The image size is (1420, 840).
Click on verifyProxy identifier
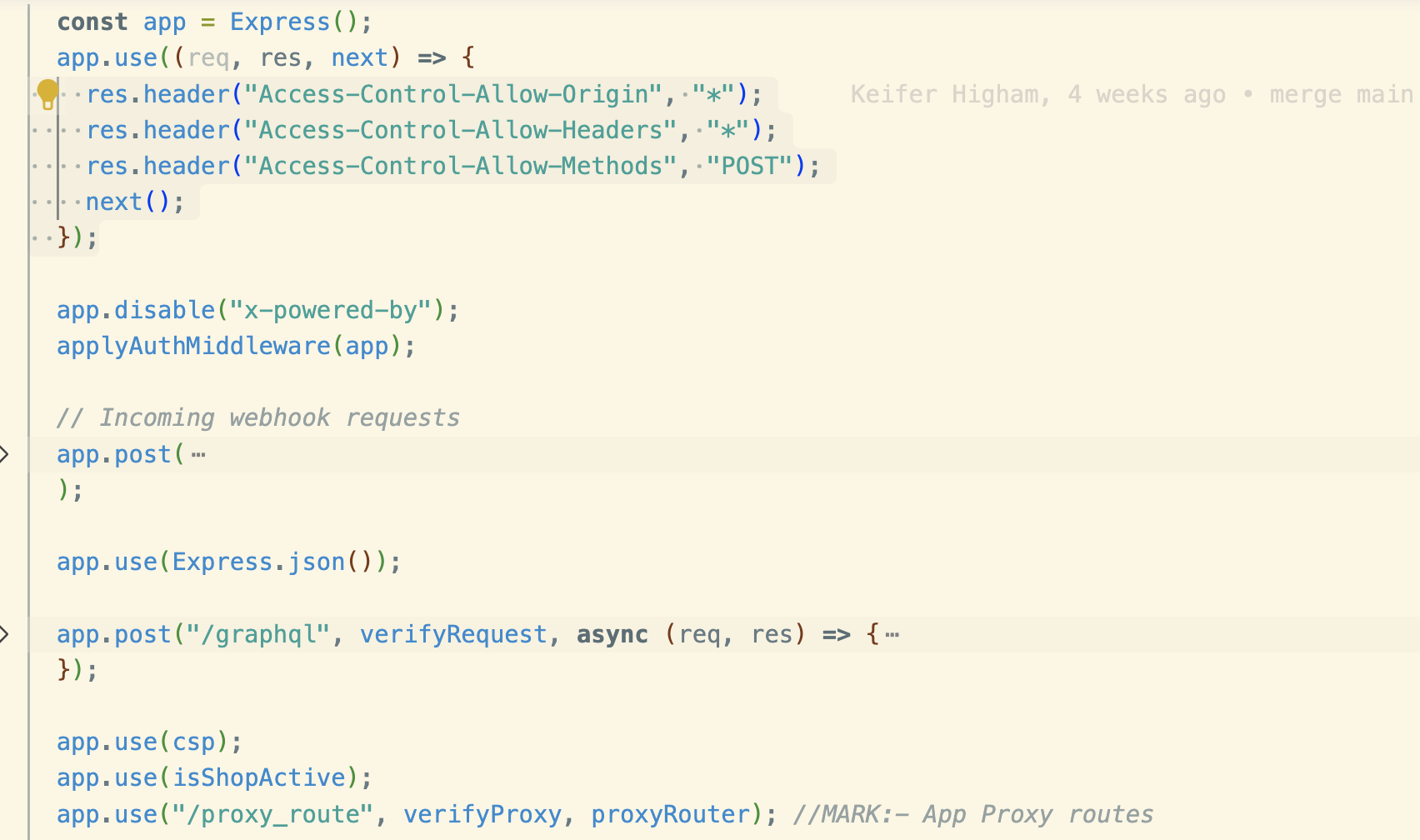(482, 814)
